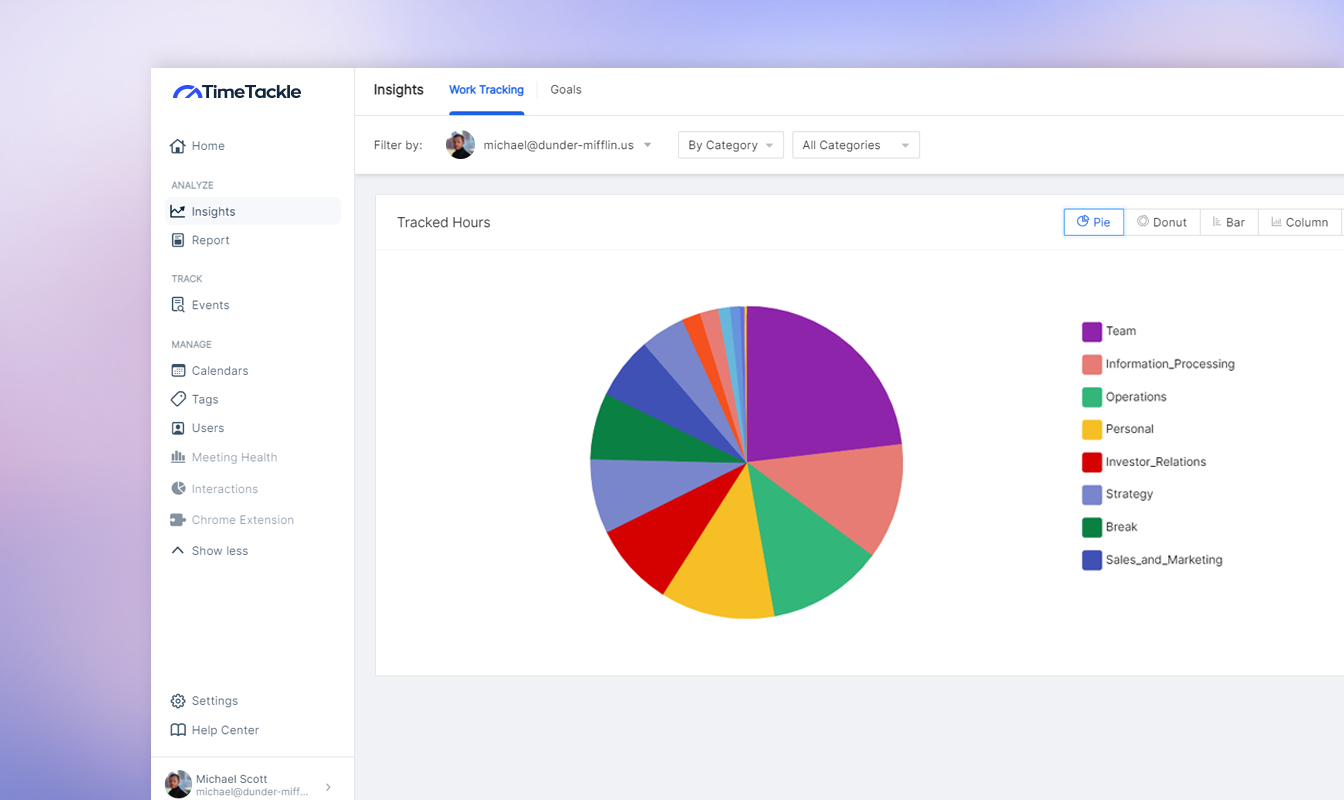
Task: Switch chart to Donut view
Action: click(x=1162, y=222)
